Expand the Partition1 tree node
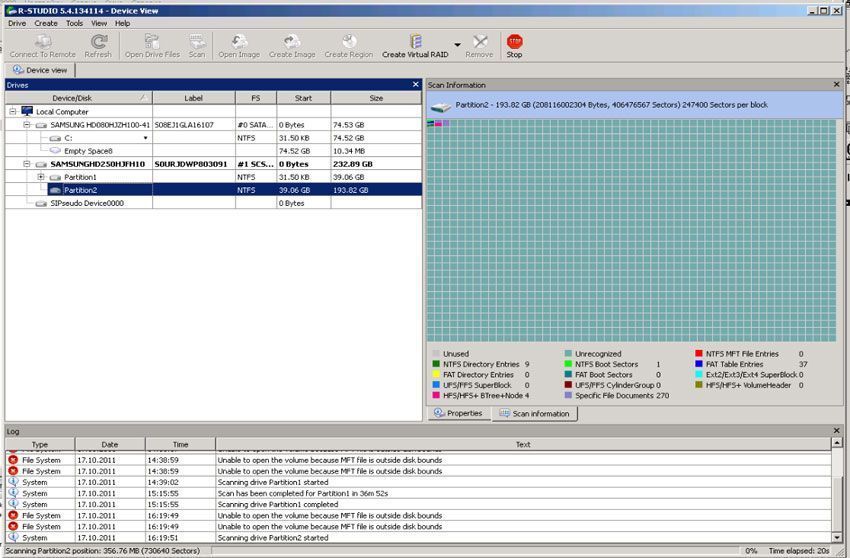This screenshot has height=558, width=850. pos(41,177)
